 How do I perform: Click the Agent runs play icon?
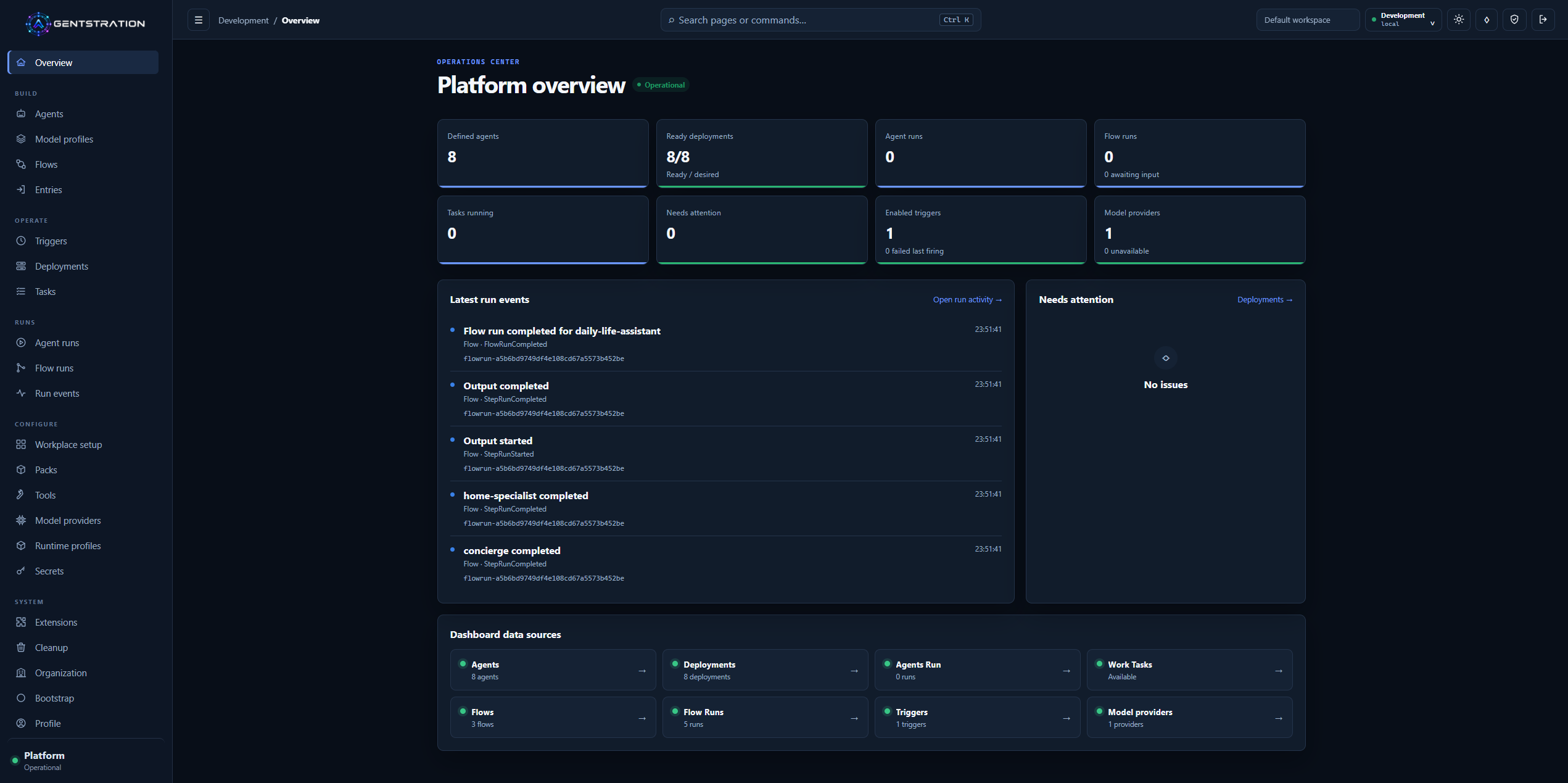[21, 342]
